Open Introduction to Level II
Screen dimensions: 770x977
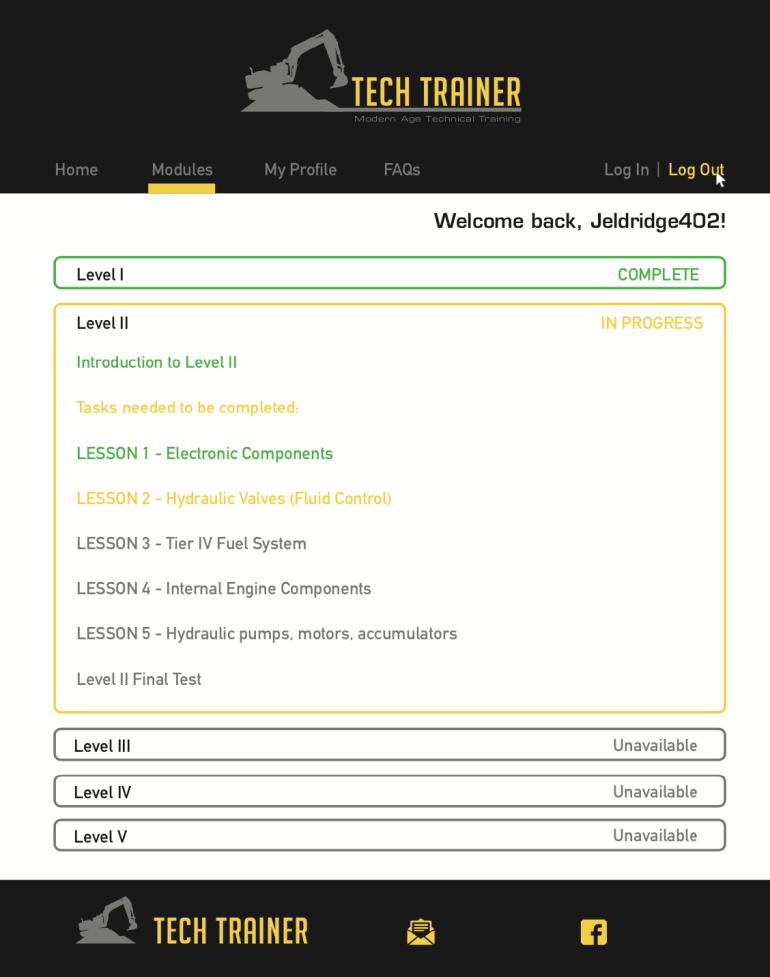pyautogui.click(x=157, y=362)
